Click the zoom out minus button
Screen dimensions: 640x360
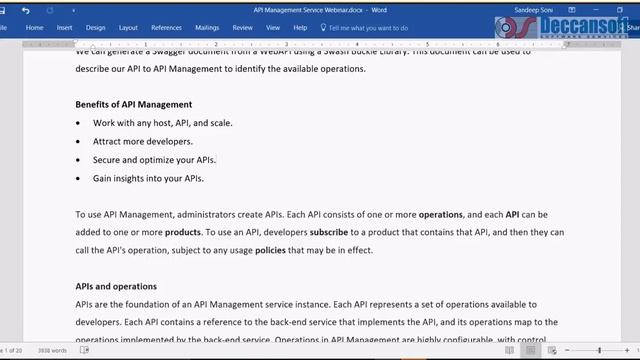coord(567,350)
